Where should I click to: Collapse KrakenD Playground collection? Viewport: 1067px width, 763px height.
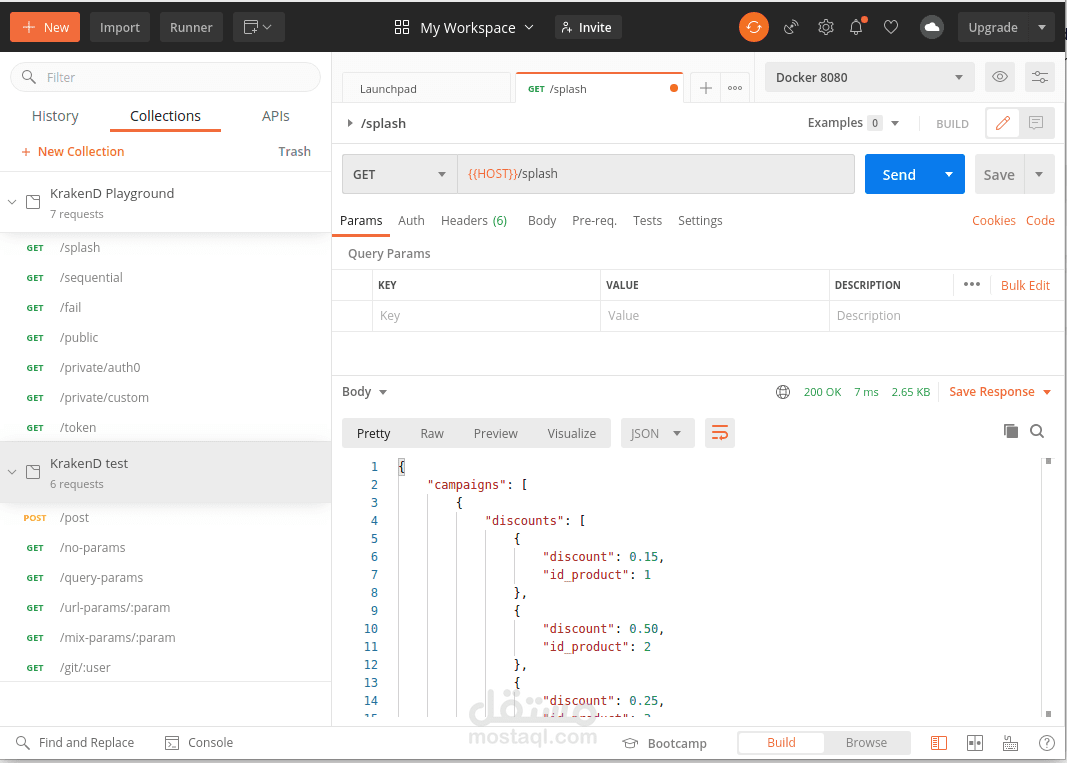pyautogui.click(x=12, y=202)
